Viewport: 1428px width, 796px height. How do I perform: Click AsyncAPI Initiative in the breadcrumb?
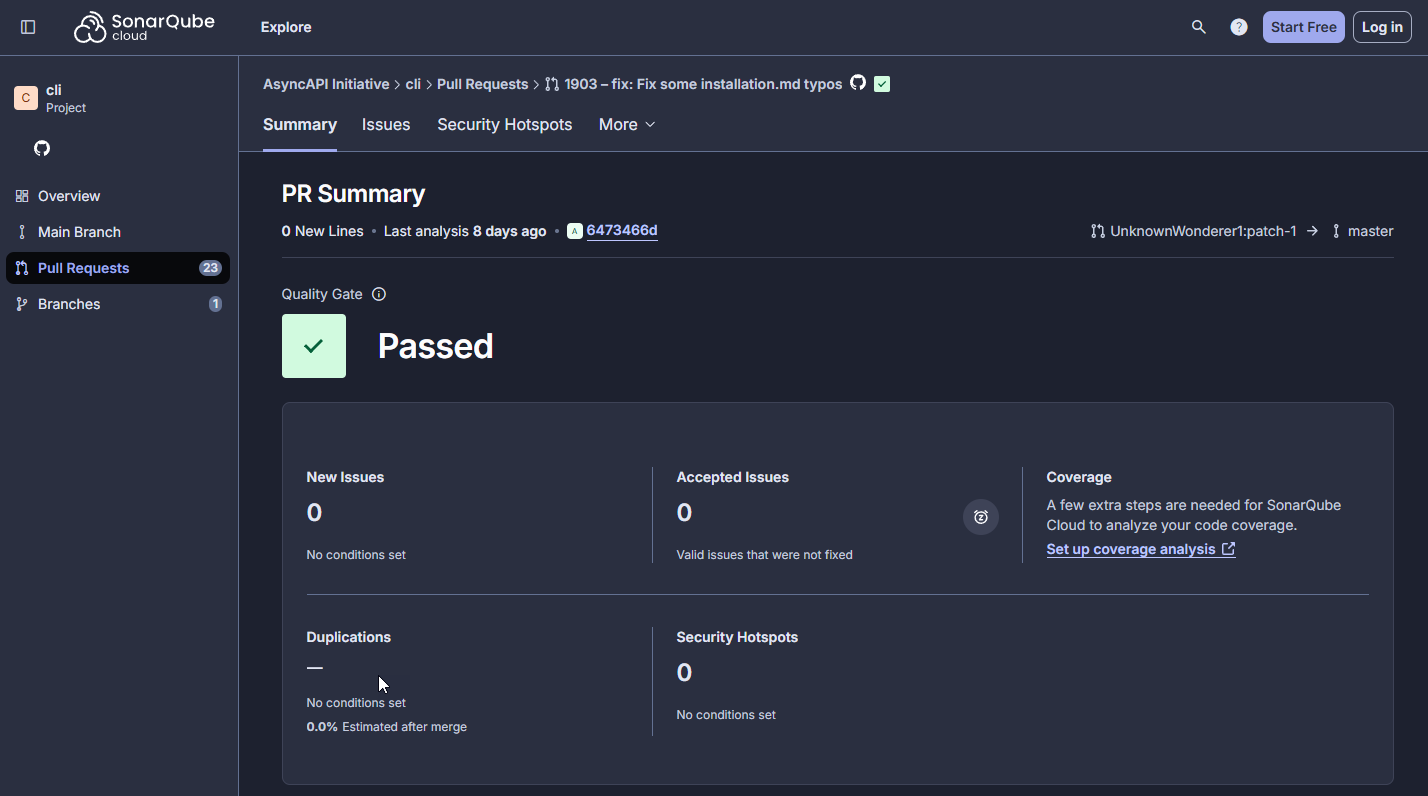coord(326,84)
